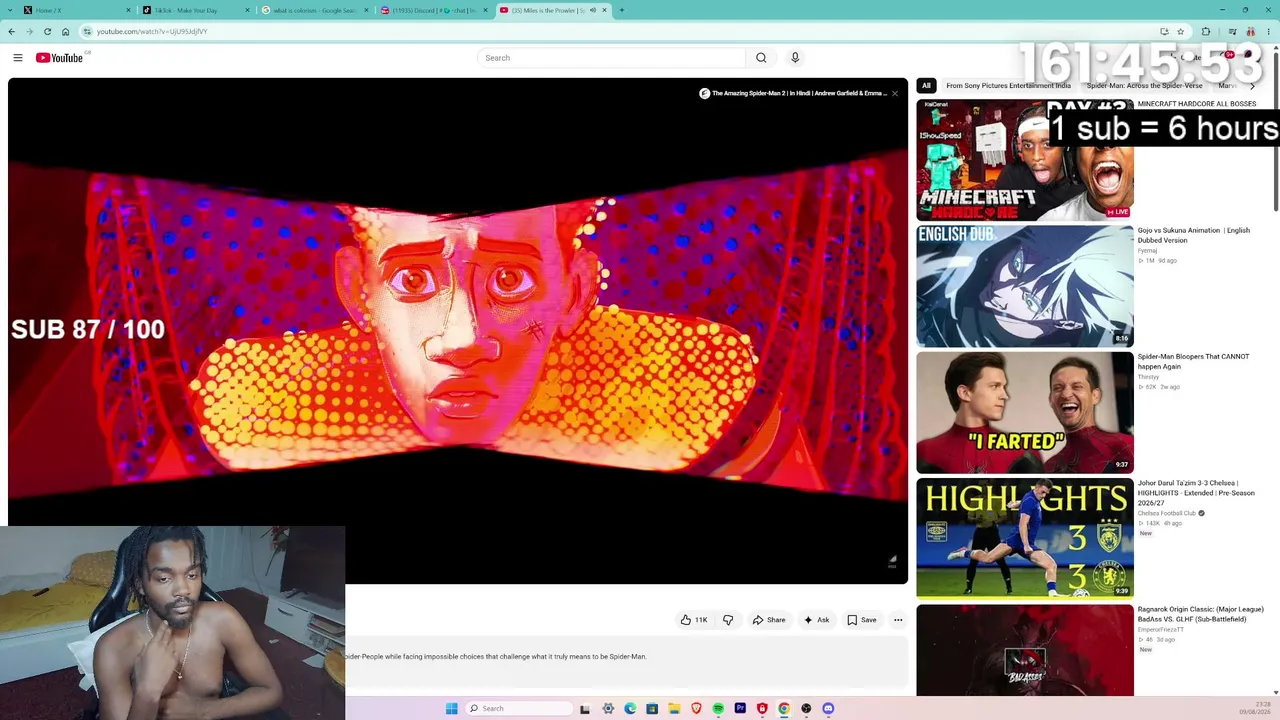Visit the Chelsea Football Club channel
This screenshot has width=1280, height=720.
[1166, 514]
